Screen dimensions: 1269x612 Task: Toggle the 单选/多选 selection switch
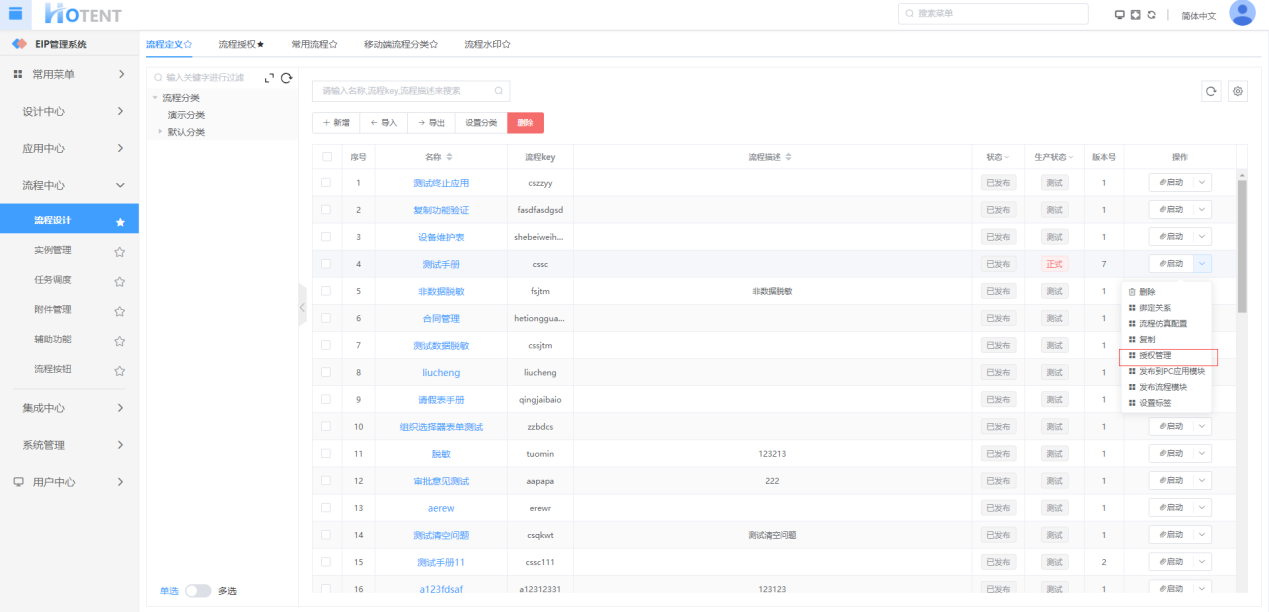point(198,591)
